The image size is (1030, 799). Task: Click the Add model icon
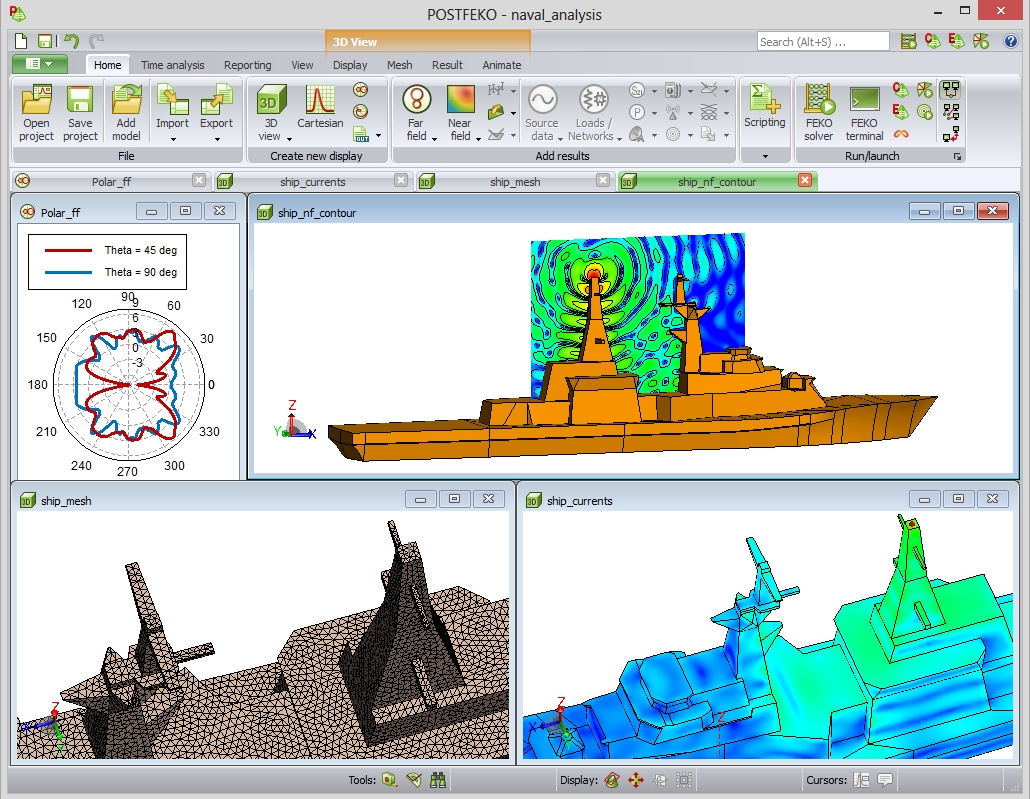[x=126, y=99]
